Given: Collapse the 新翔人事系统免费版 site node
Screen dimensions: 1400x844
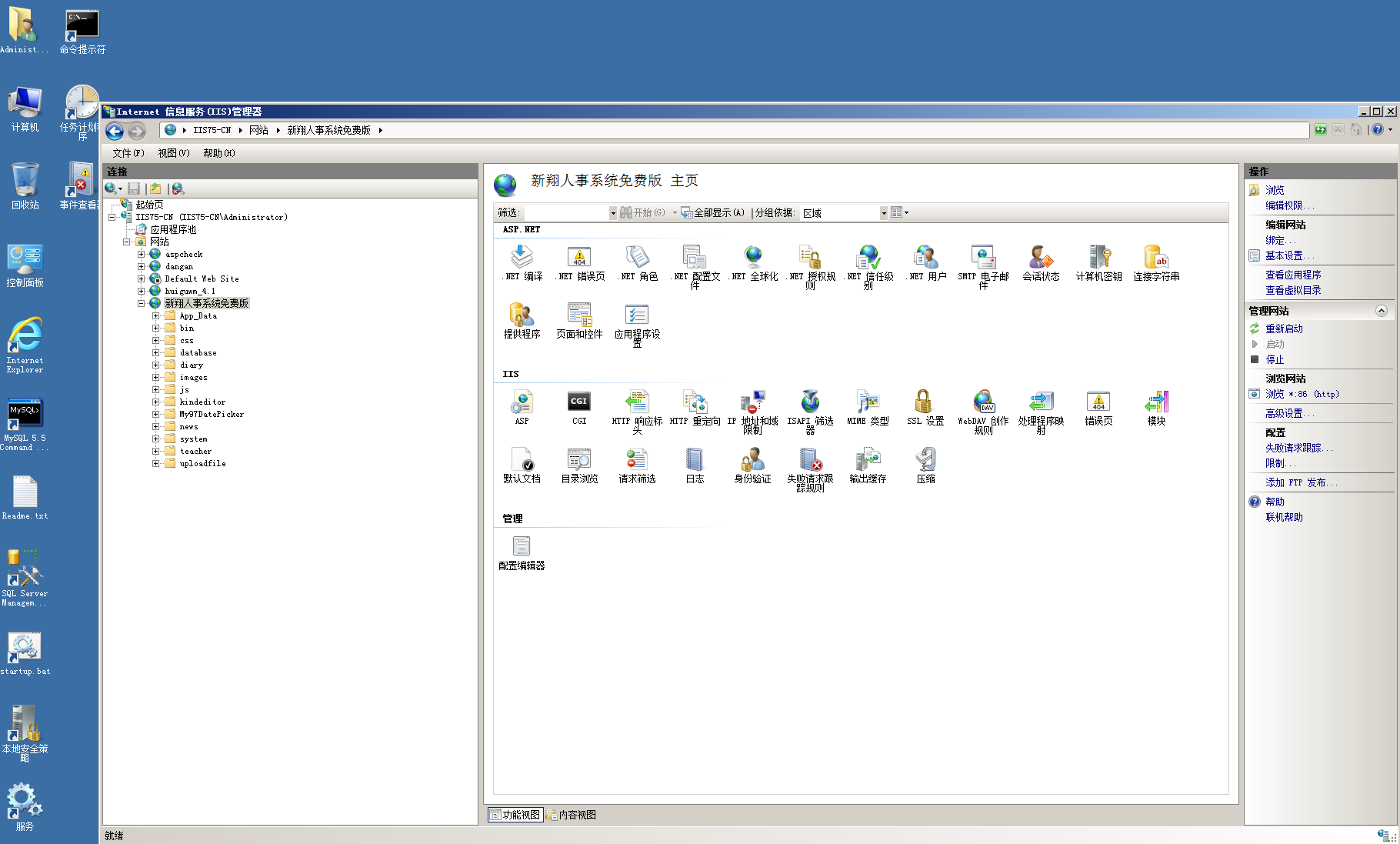Looking at the screenshot, I should 142,304.
